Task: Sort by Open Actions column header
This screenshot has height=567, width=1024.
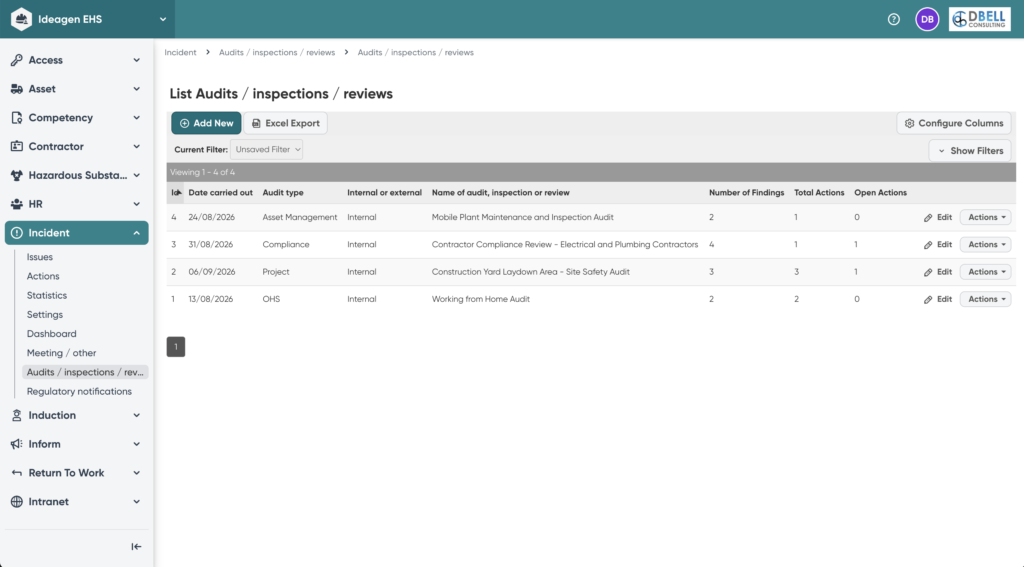Action: click(x=880, y=193)
